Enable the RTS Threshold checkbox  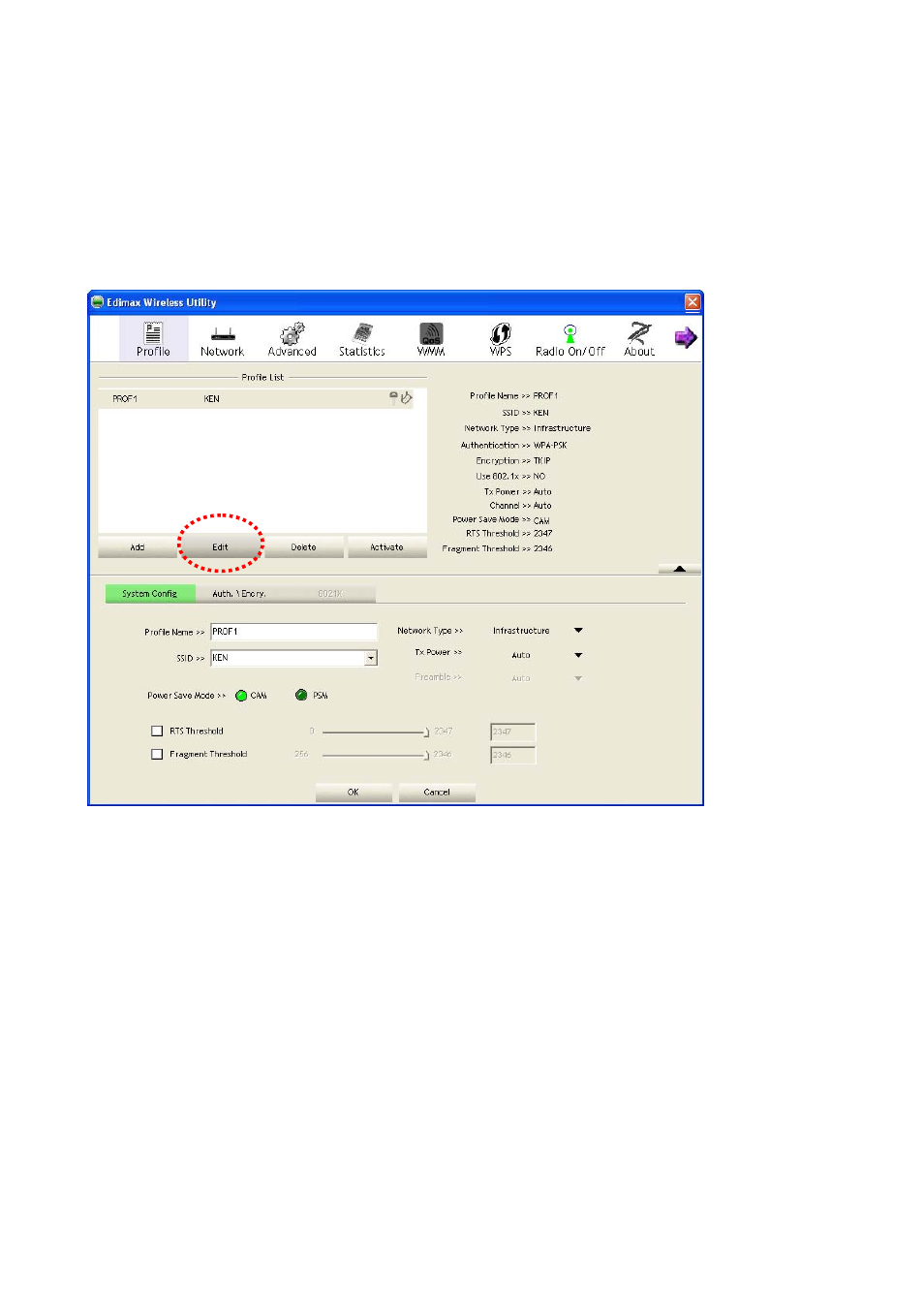tap(157, 732)
